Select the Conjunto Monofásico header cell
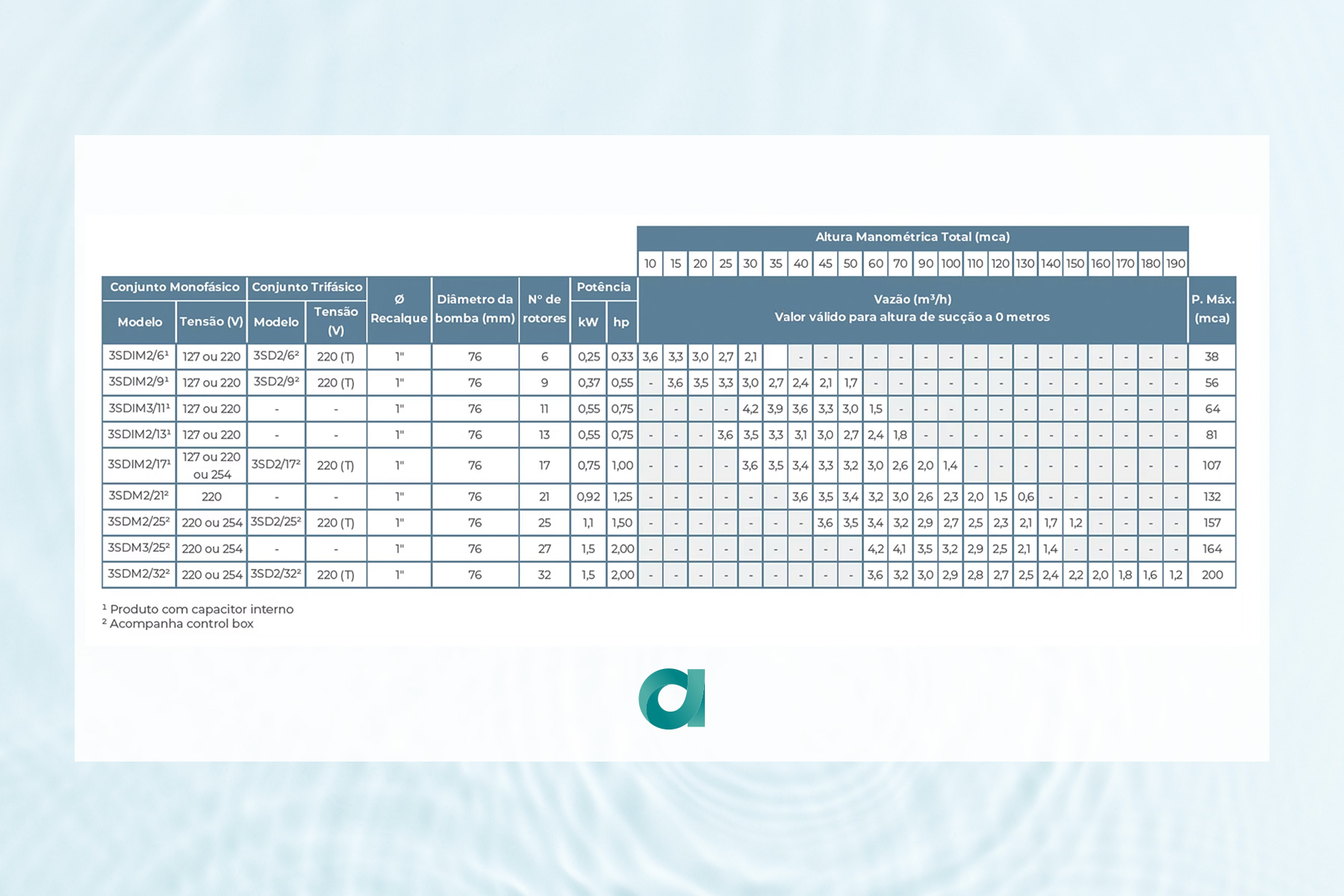Screen dimensions: 1344x896 [174, 287]
